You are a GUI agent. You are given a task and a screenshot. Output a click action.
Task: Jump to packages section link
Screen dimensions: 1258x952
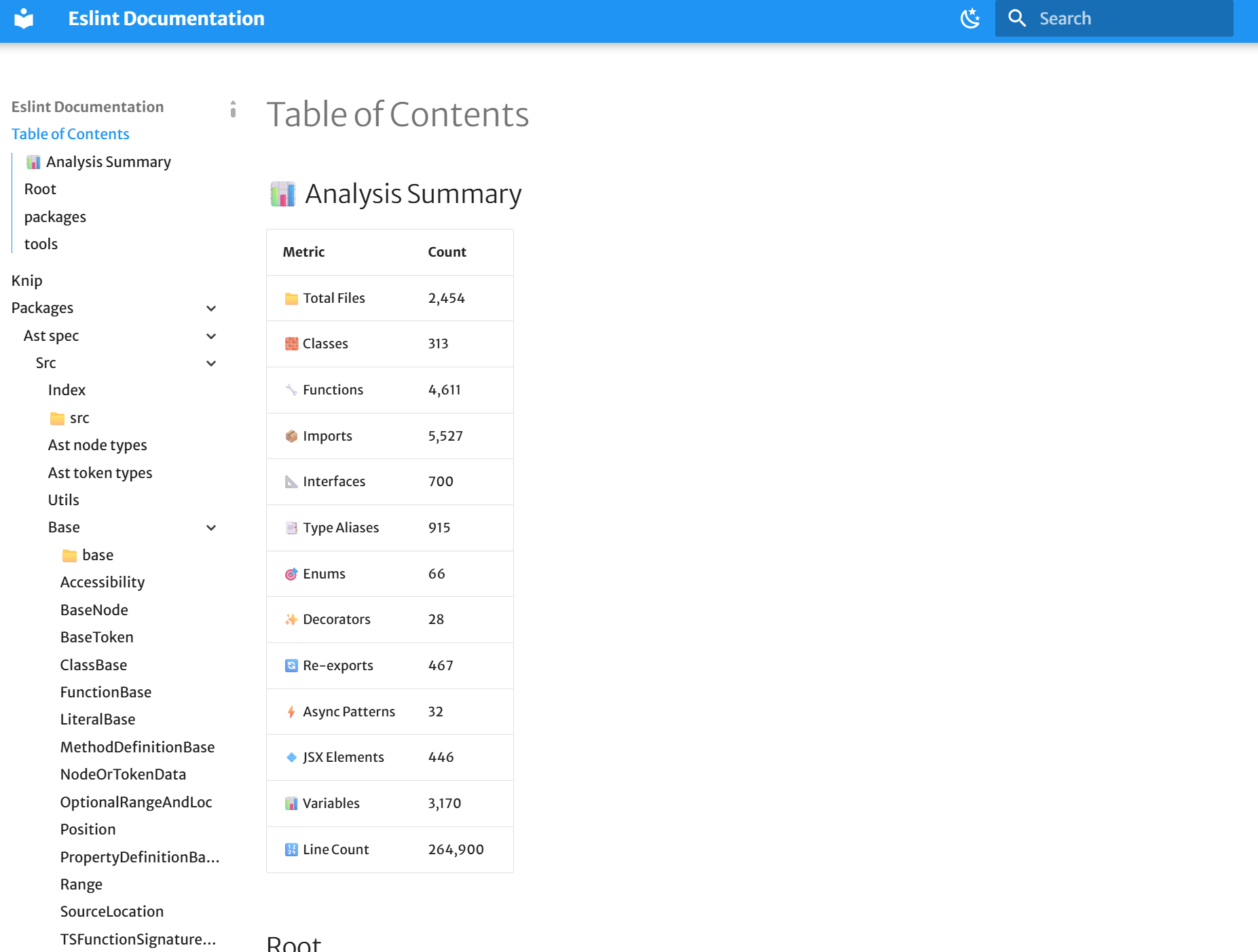pos(55,217)
